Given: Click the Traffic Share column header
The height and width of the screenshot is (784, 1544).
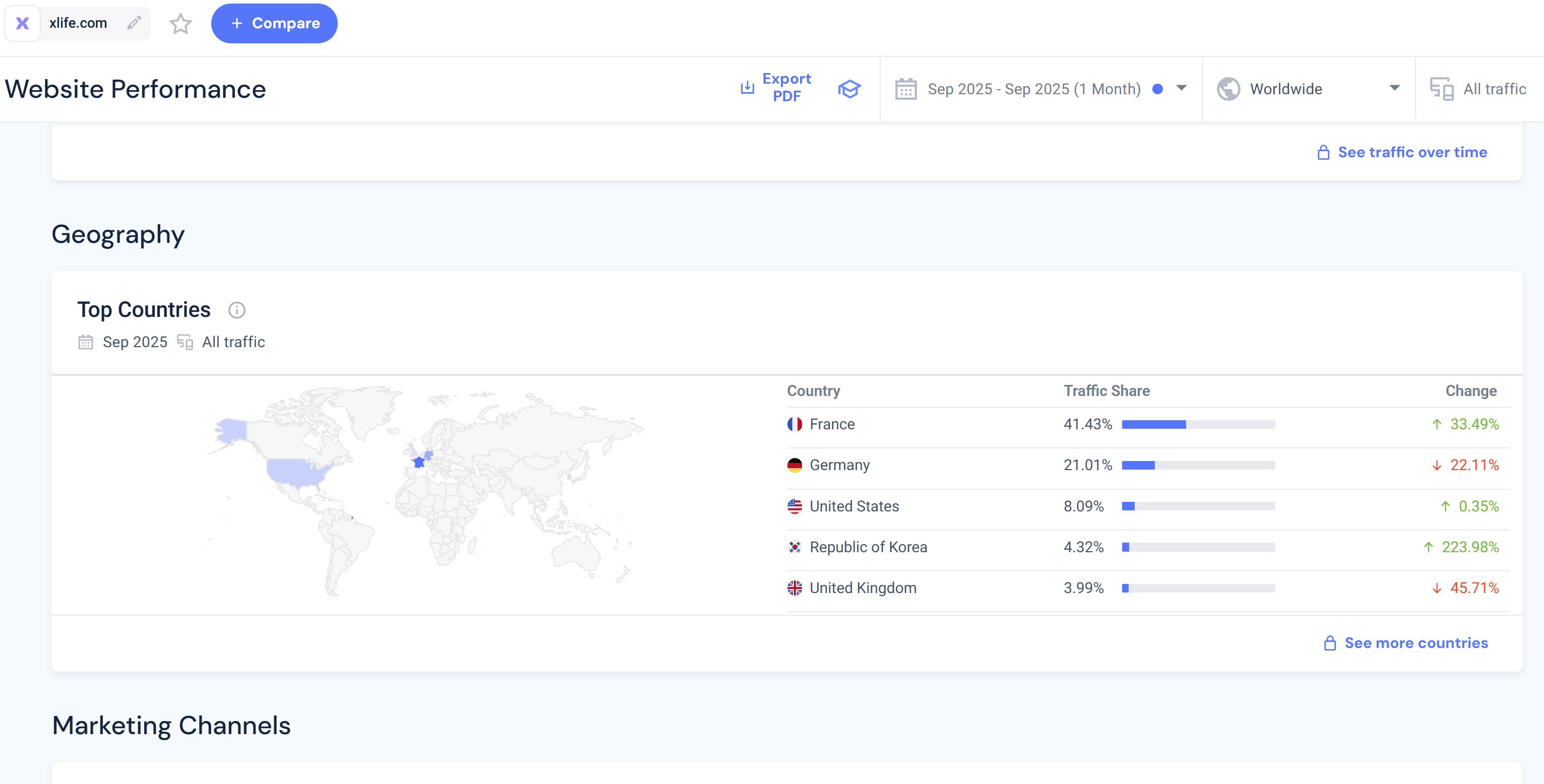Looking at the screenshot, I should click(1106, 390).
